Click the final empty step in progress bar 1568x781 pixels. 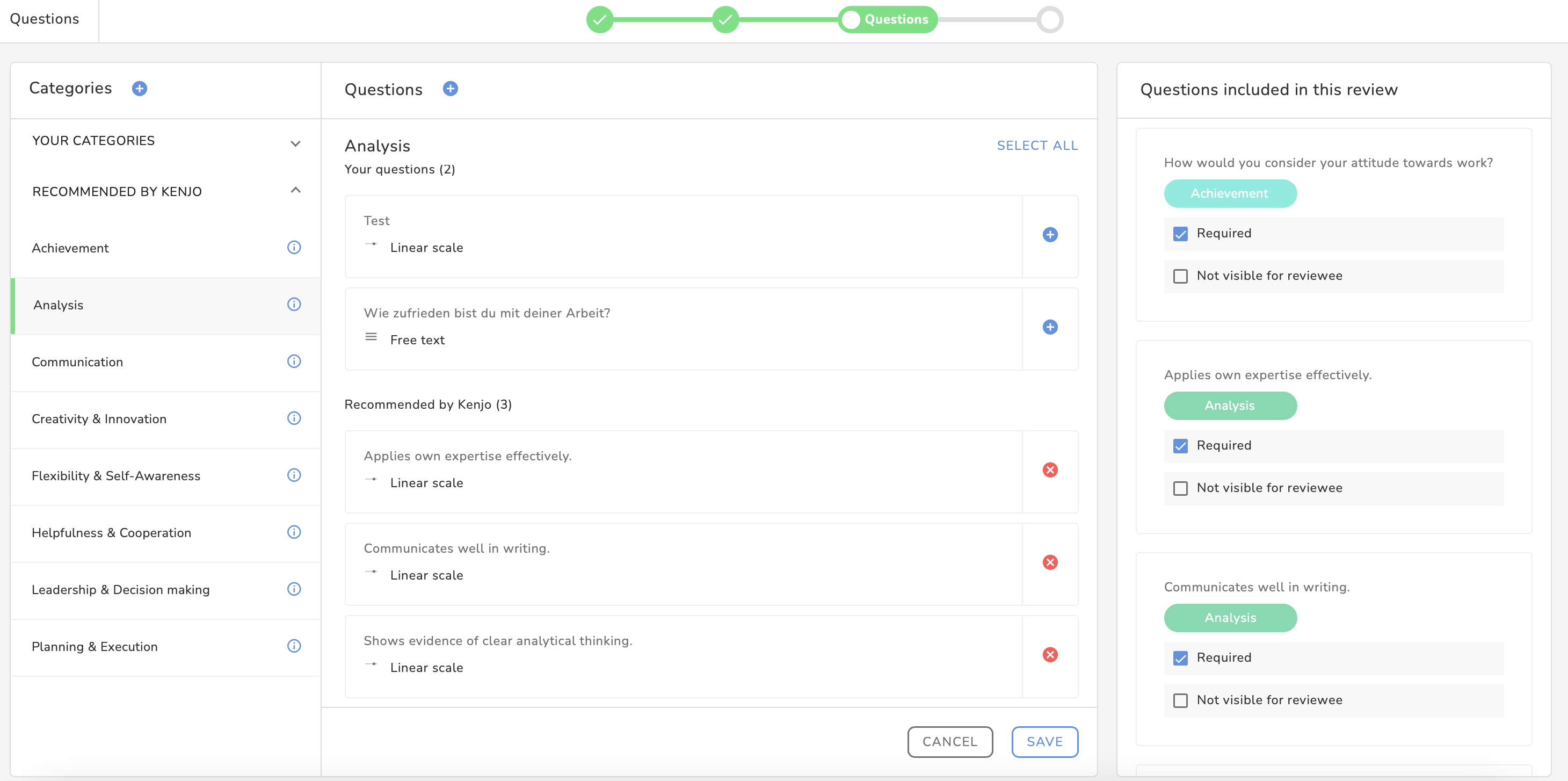(x=1049, y=20)
